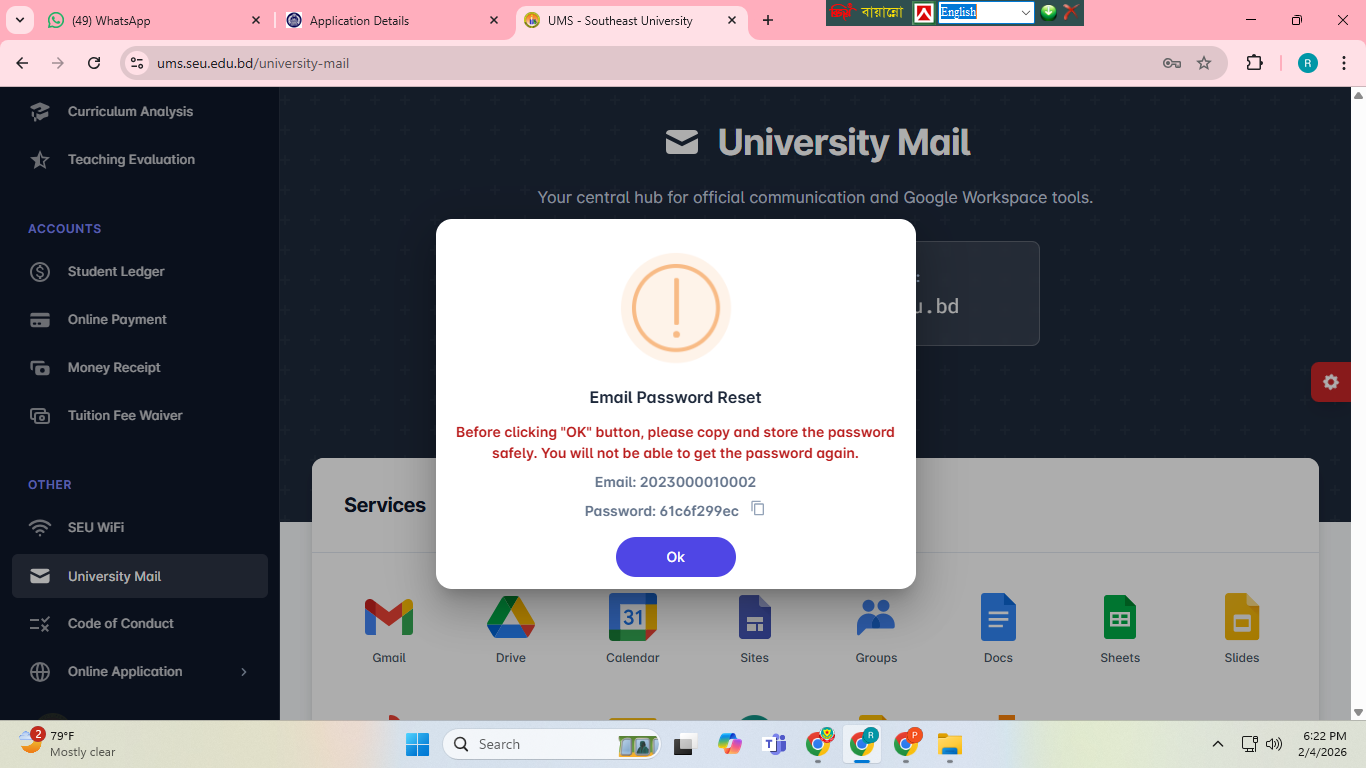The image size is (1366, 768).
Task: Open the Calendar service icon
Action: click(x=633, y=617)
